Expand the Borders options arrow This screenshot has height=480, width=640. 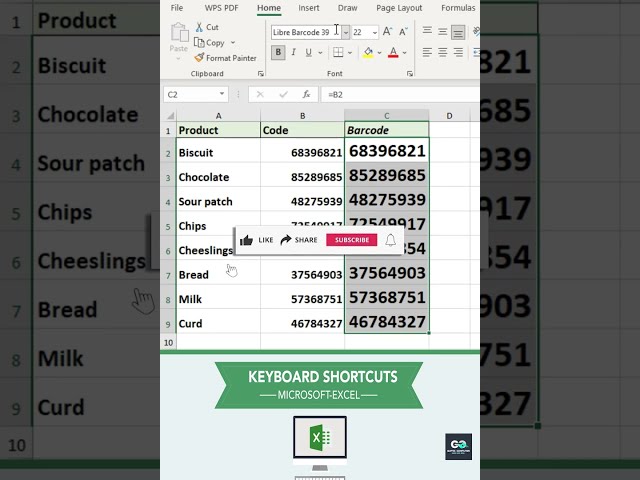pos(350,52)
